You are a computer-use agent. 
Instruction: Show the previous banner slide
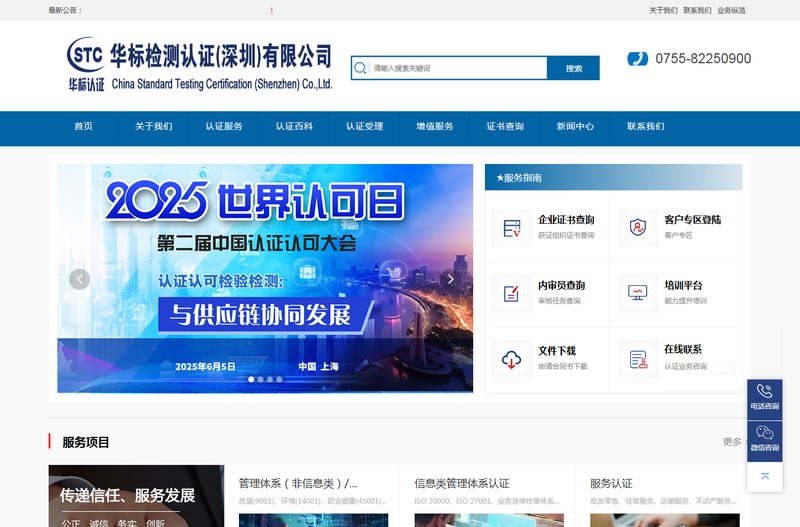click(x=80, y=279)
